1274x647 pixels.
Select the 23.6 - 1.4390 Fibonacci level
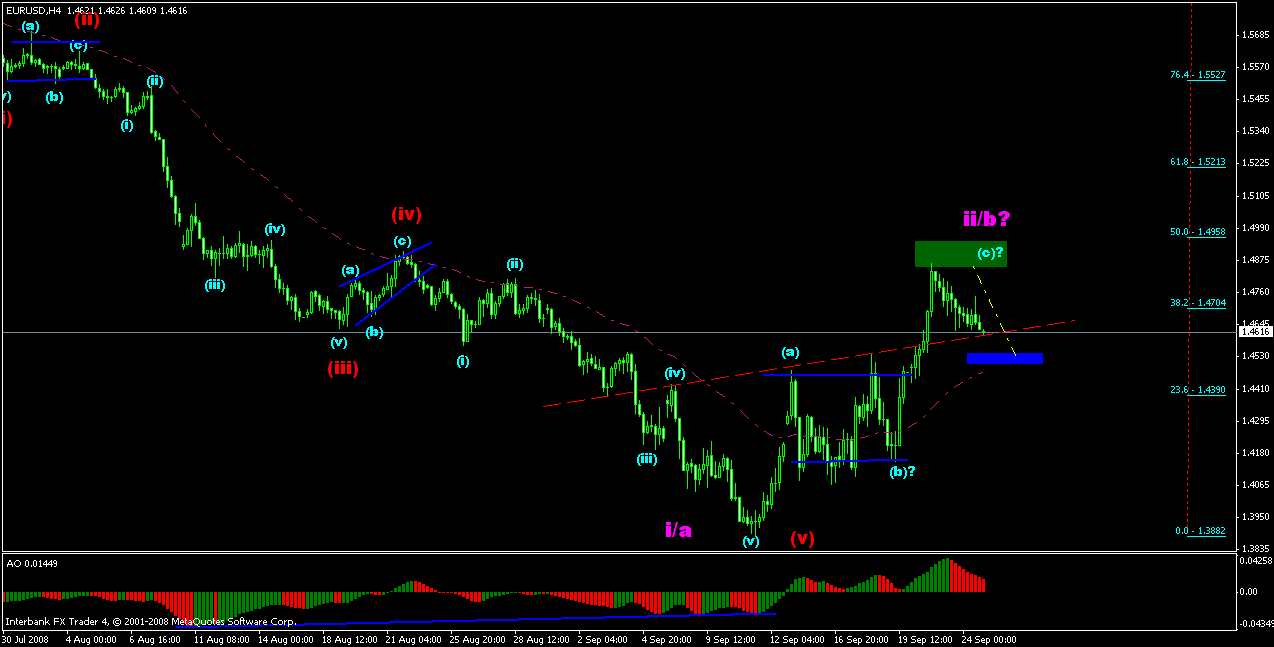(x=1196, y=391)
